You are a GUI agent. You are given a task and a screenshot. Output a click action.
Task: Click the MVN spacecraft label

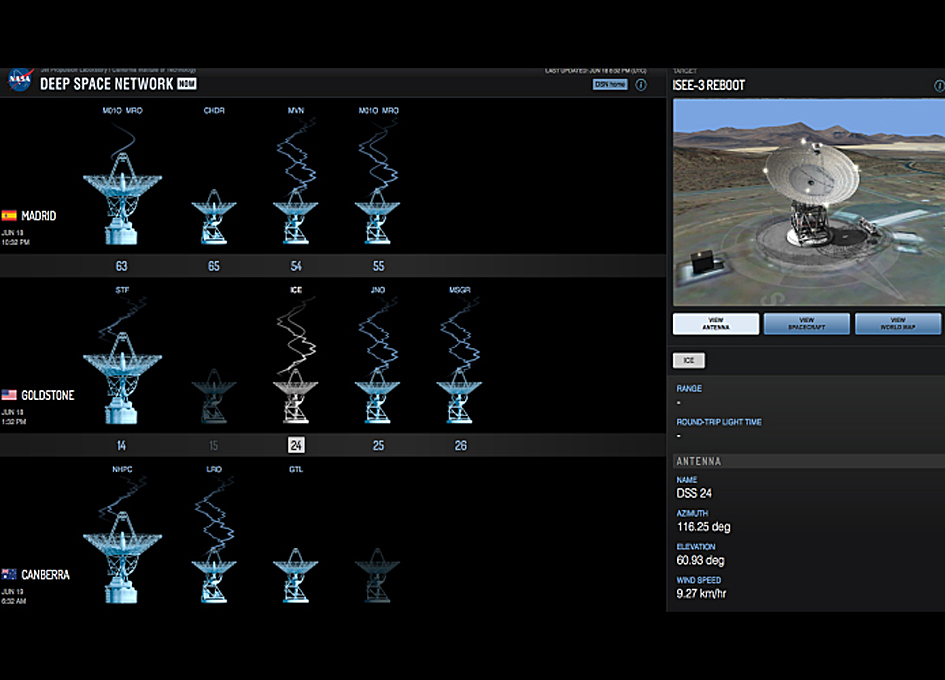[x=296, y=110]
